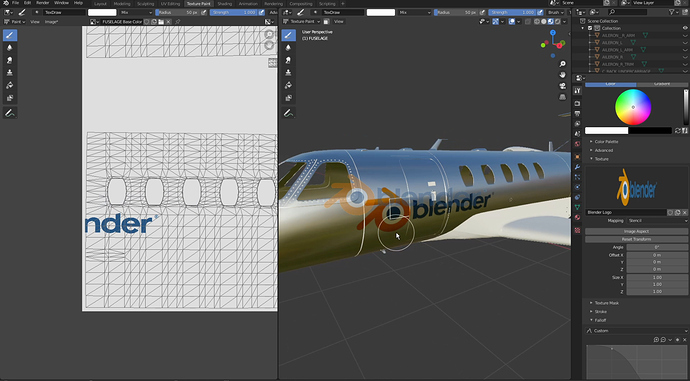Screen dimensions: 690x381
Task: Expand the Color Palette panel
Action: 606,142
